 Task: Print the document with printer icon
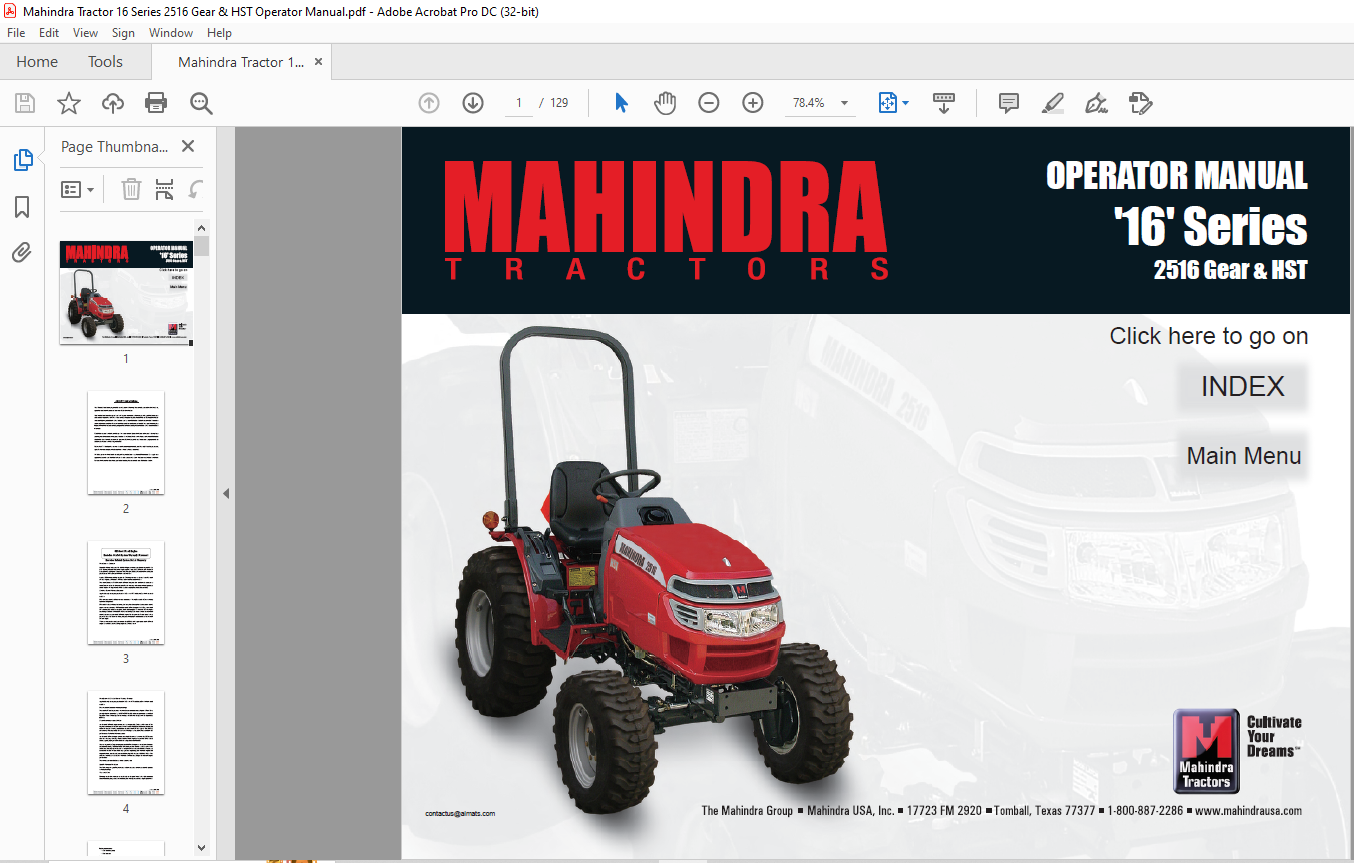(x=156, y=103)
